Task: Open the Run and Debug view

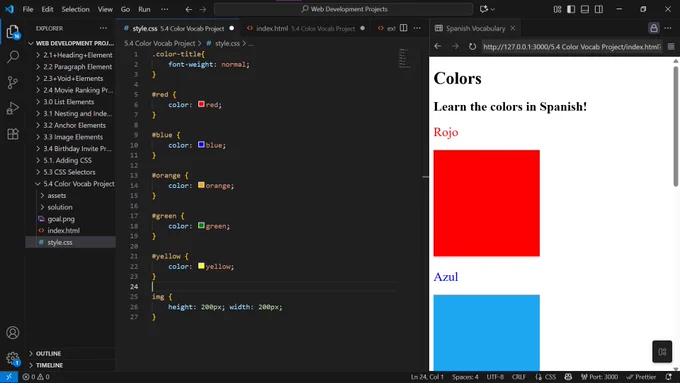Action: [13, 108]
